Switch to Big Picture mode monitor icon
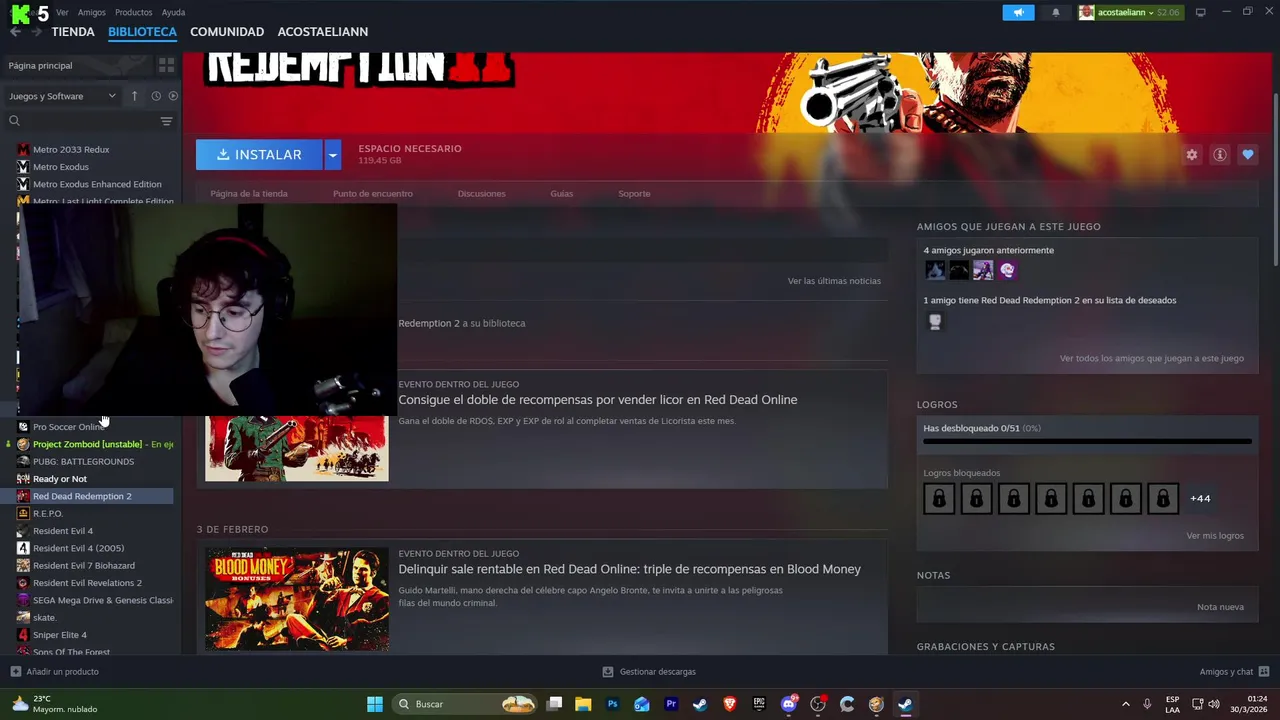The width and height of the screenshot is (1280, 720). (1201, 12)
